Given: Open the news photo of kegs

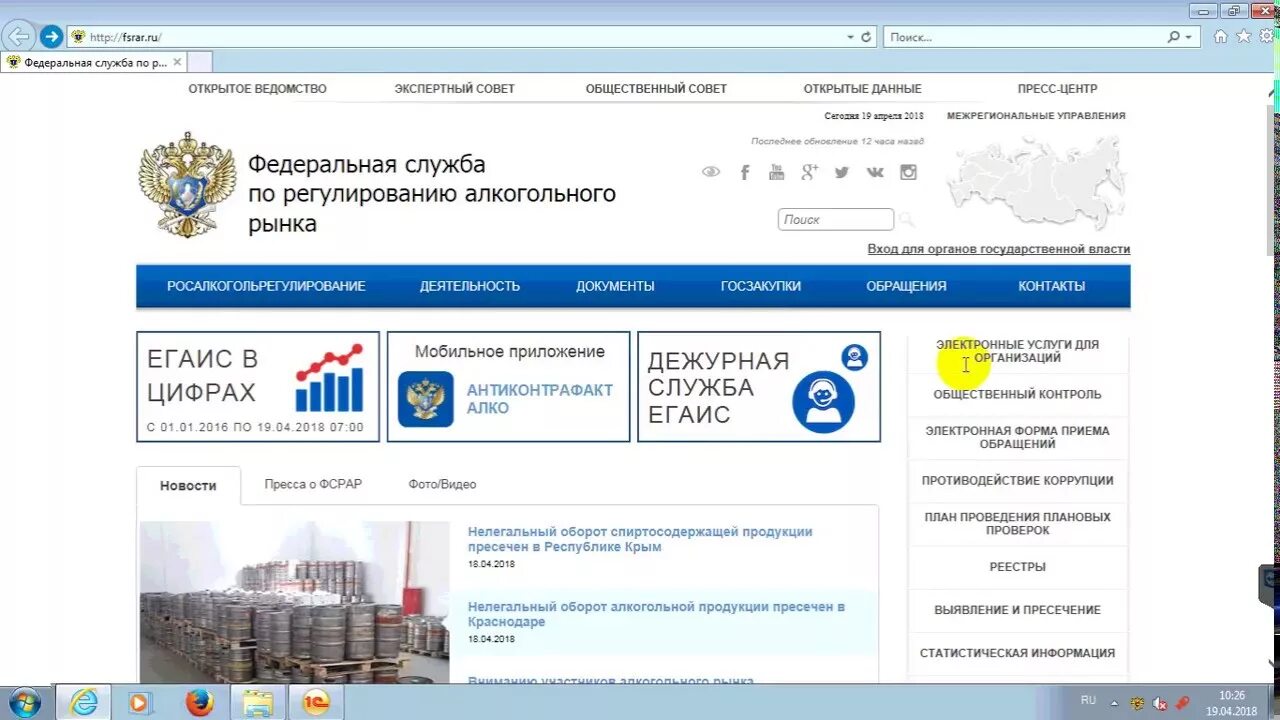Looking at the screenshot, I should (x=295, y=602).
